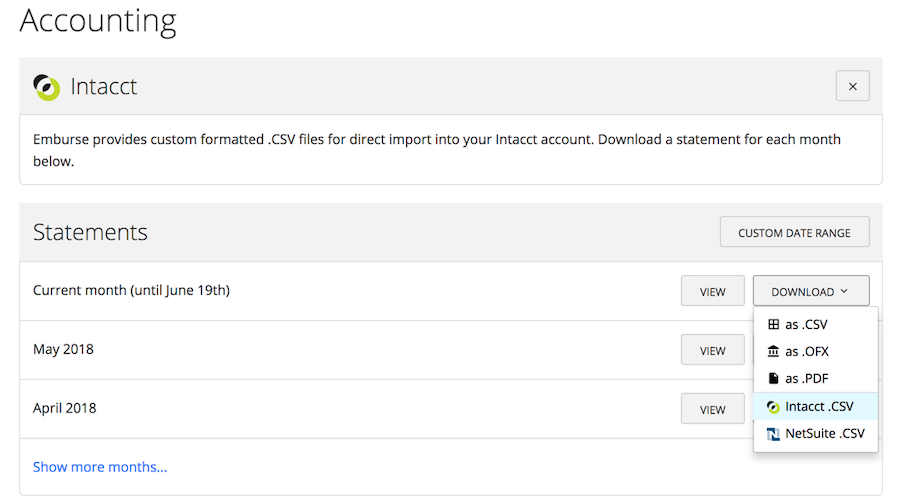View the current month statement
The height and width of the screenshot is (503, 902).
pyautogui.click(x=712, y=292)
